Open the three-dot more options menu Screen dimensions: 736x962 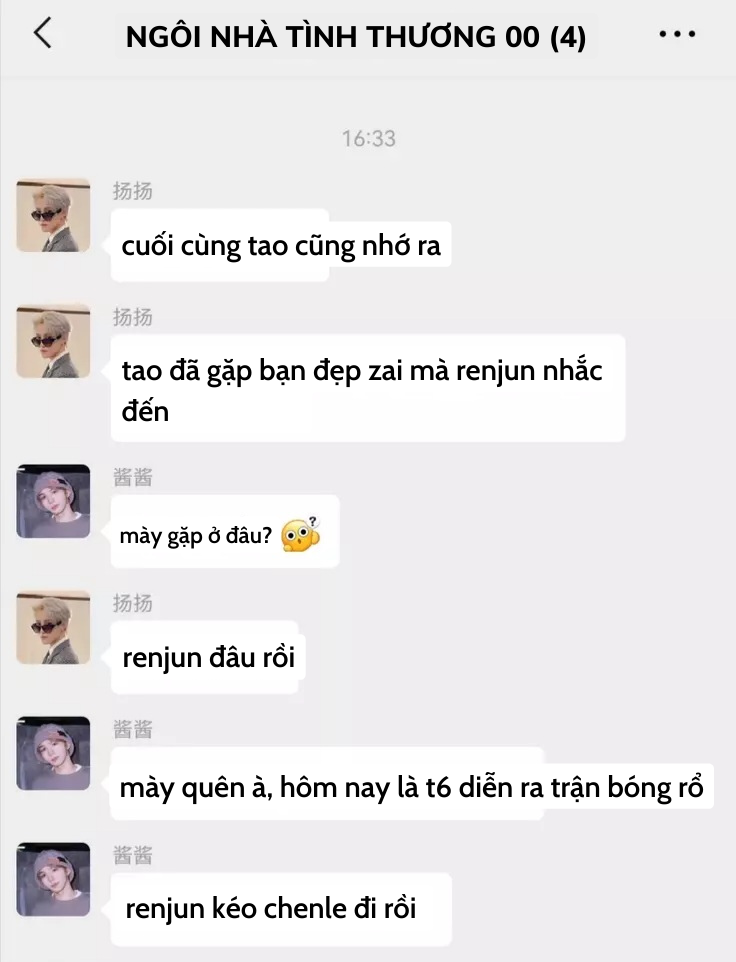click(677, 34)
